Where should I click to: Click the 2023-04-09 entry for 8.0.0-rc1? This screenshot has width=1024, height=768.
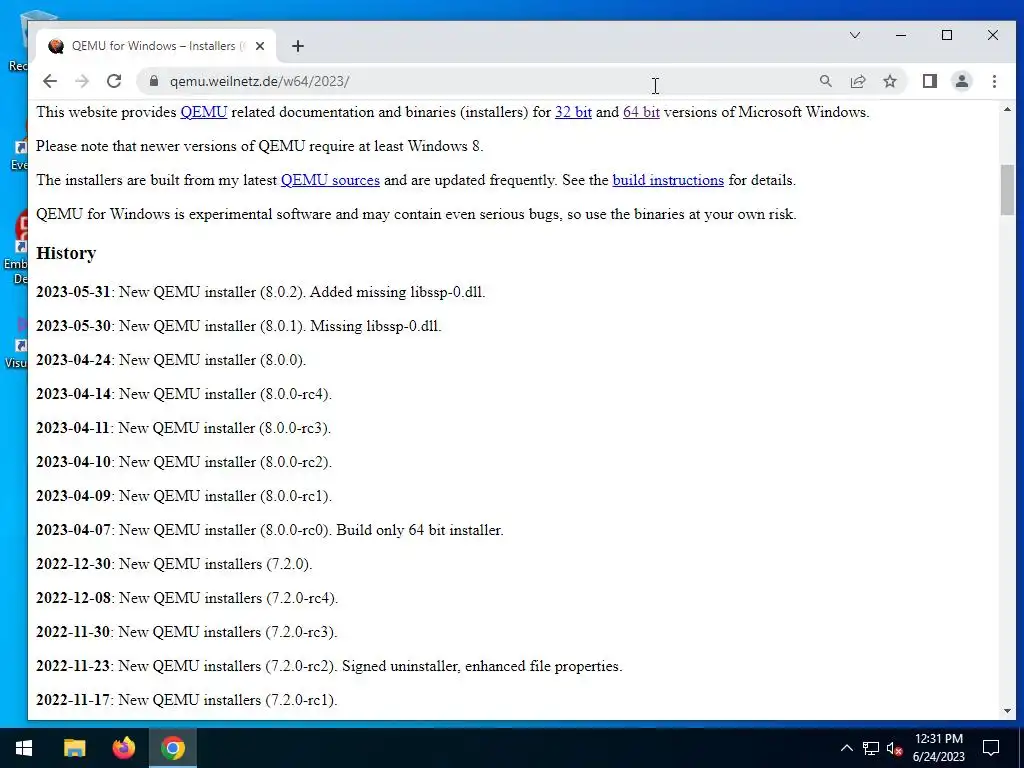tap(184, 496)
